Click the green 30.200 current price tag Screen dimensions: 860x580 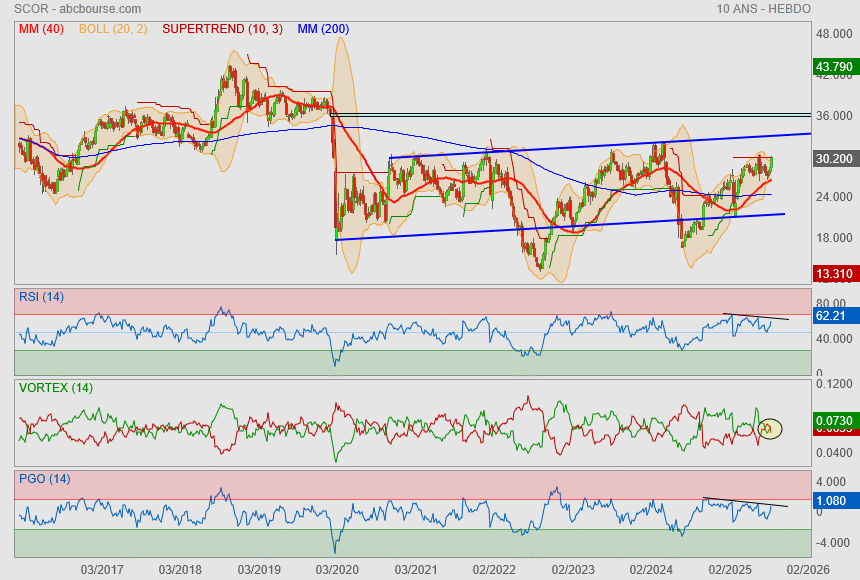[833, 158]
